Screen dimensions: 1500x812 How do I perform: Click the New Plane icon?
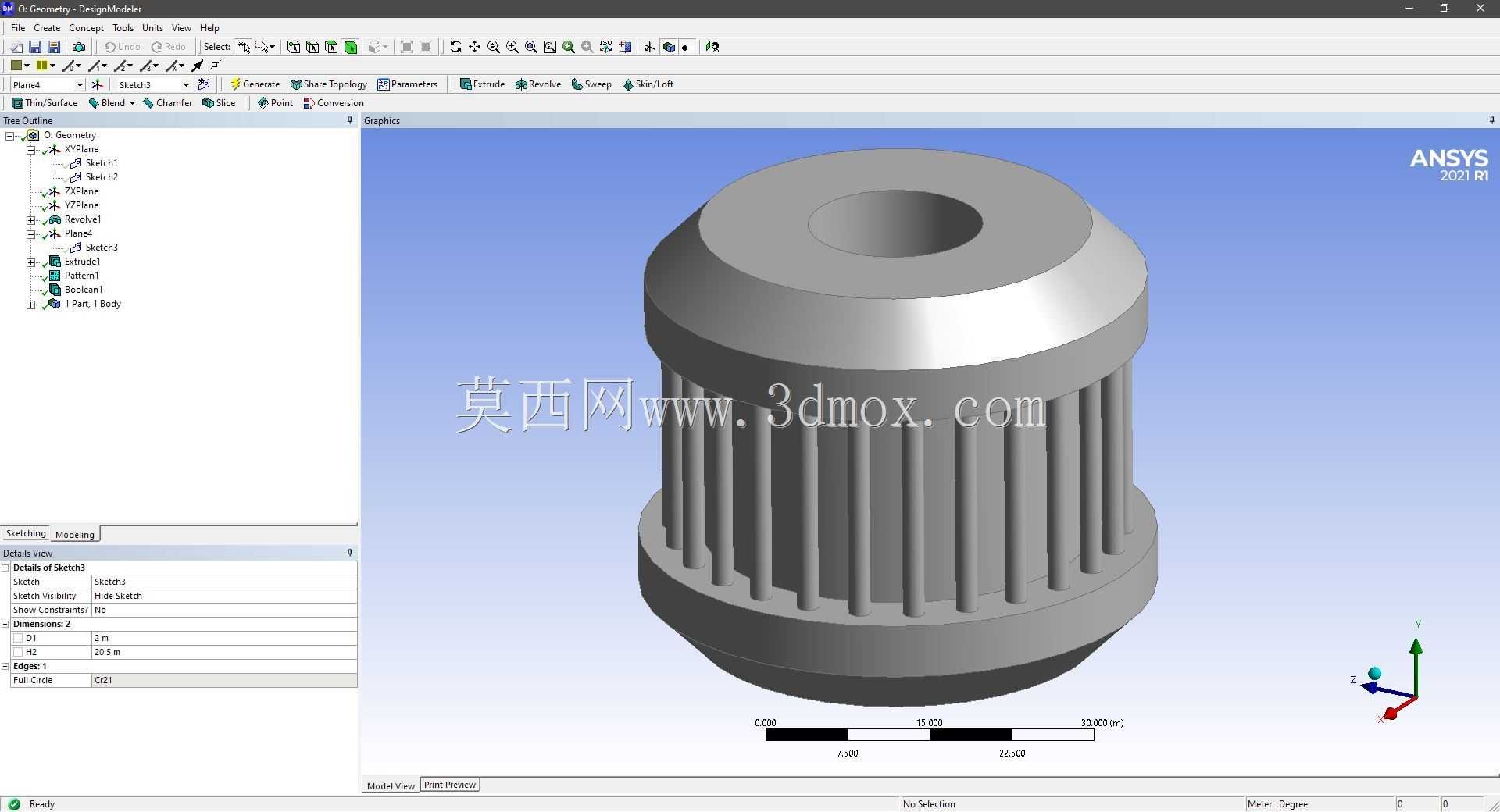pyautogui.click(x=98, y=84)
